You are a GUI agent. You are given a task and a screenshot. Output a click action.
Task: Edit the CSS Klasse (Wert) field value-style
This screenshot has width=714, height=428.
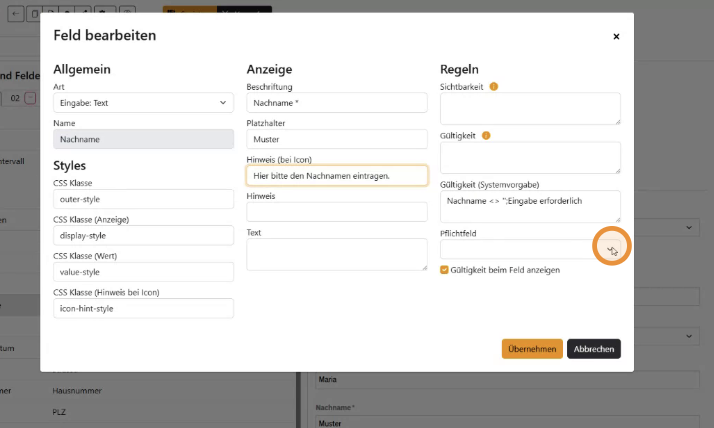click(x=143, y=272)
